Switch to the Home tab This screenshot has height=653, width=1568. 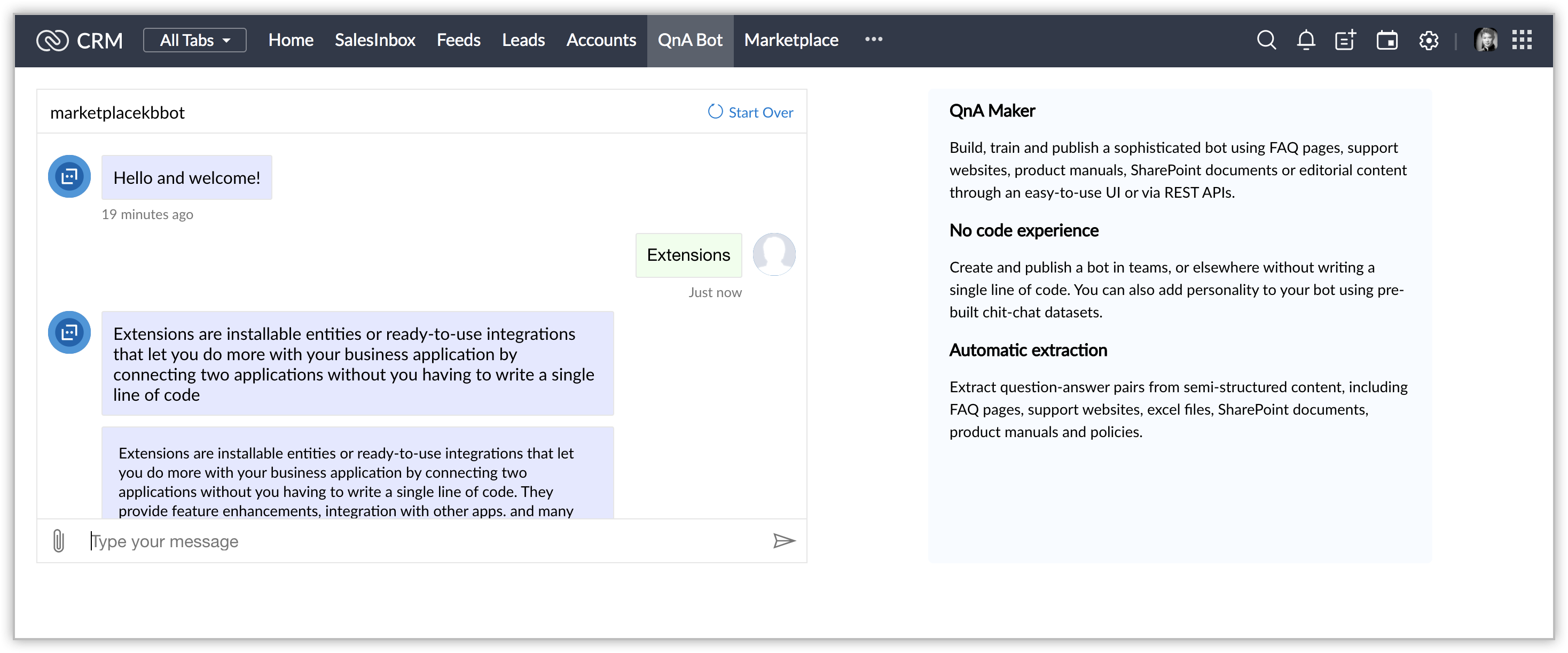click(x=291, y=40)
